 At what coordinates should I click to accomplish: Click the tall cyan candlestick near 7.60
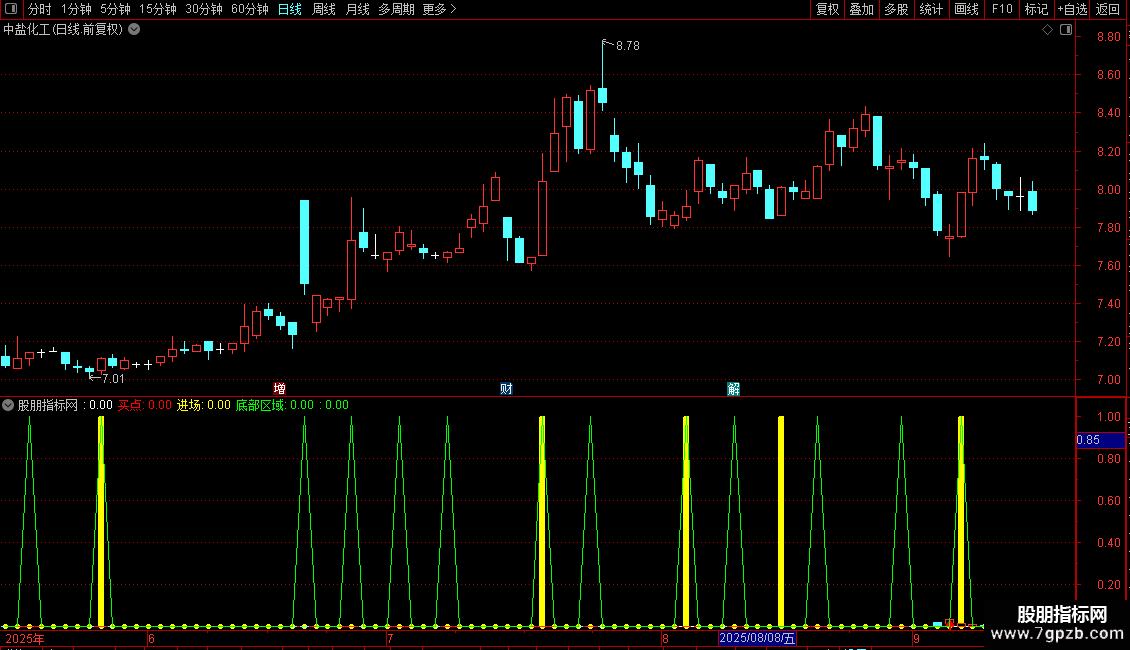pos(304,242)
